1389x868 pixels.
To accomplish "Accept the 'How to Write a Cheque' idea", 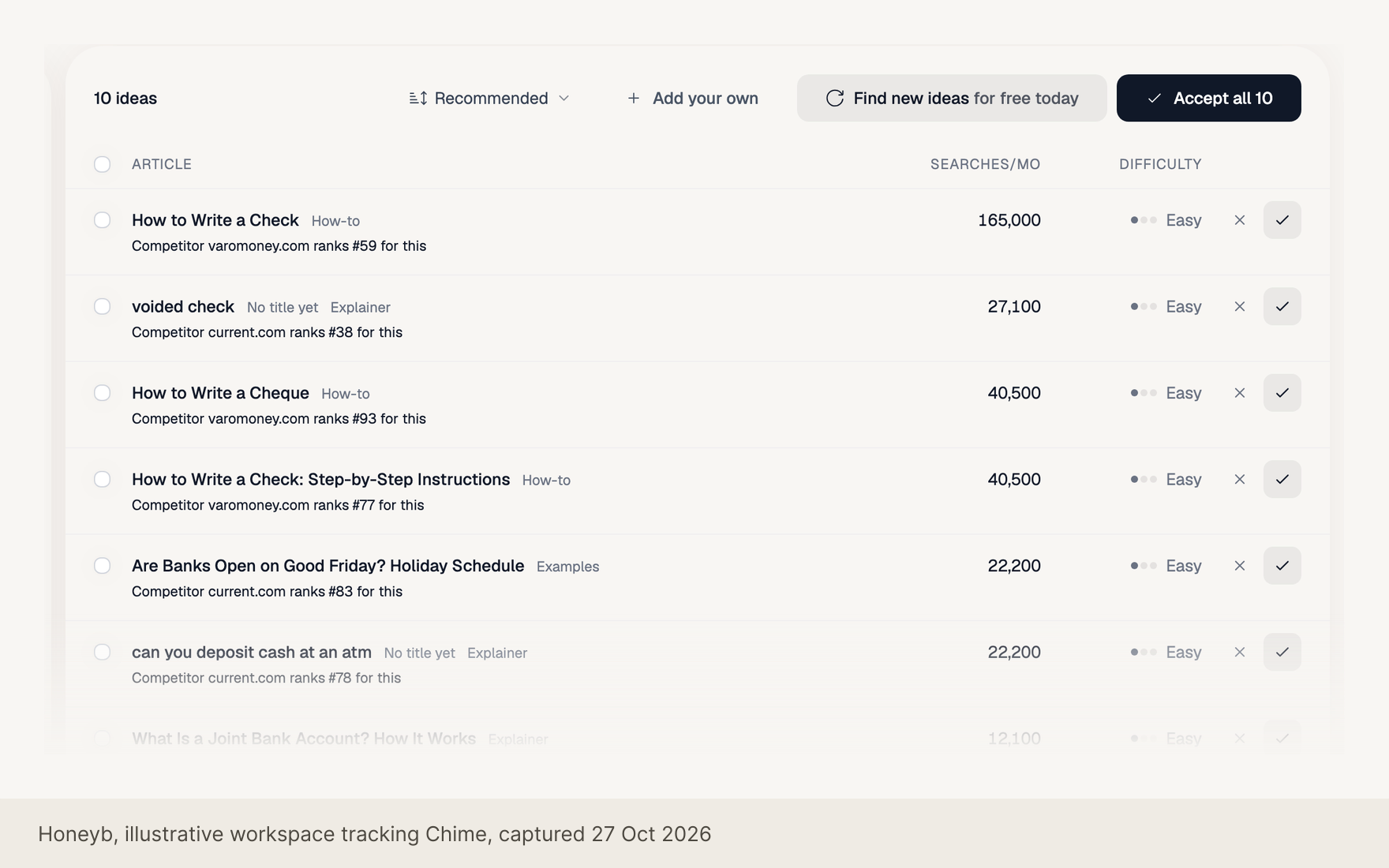I will (x=1282, y=393).
